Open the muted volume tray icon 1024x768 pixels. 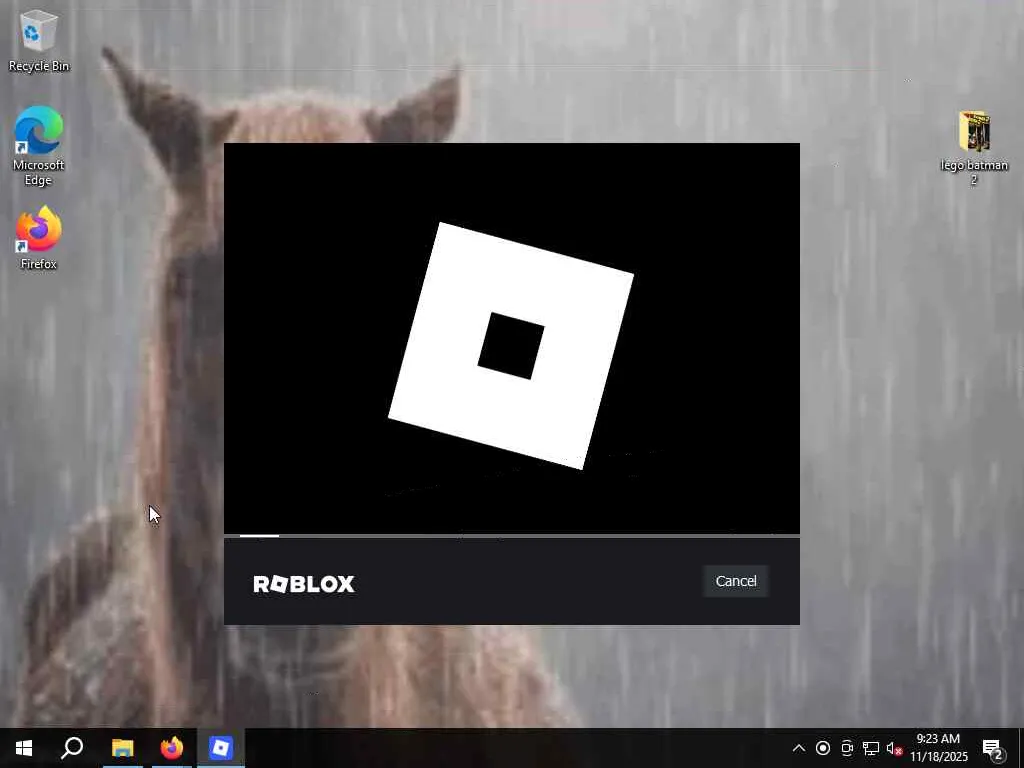895,748
